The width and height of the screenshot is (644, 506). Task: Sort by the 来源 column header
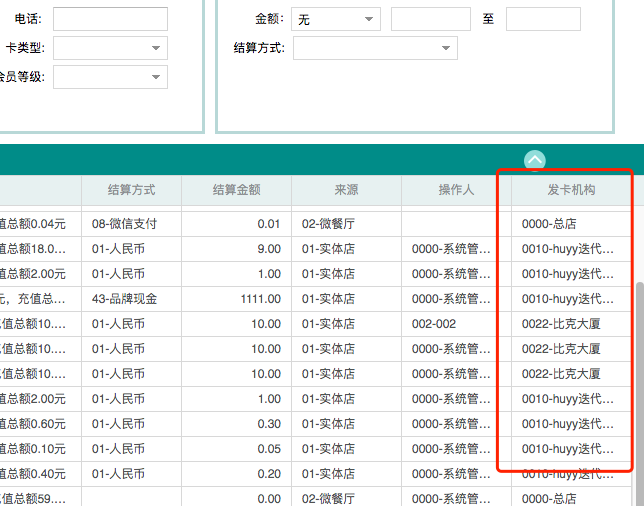tap(347, 190)
